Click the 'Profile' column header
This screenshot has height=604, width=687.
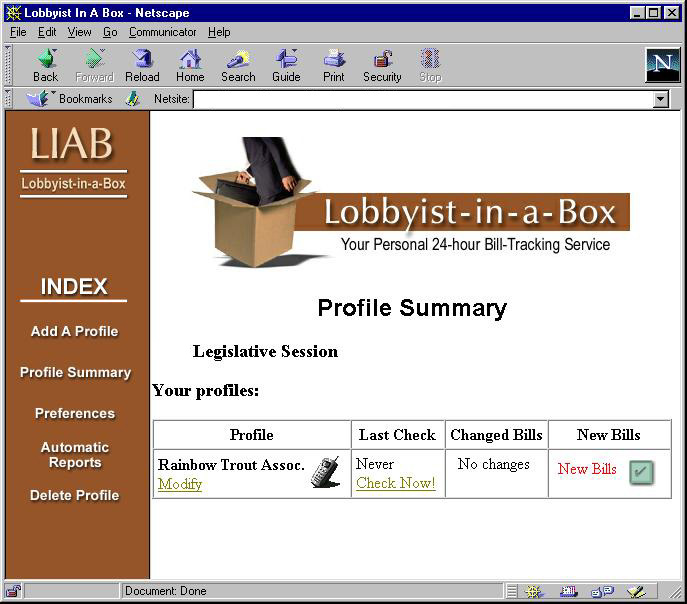tap(251, 434)
